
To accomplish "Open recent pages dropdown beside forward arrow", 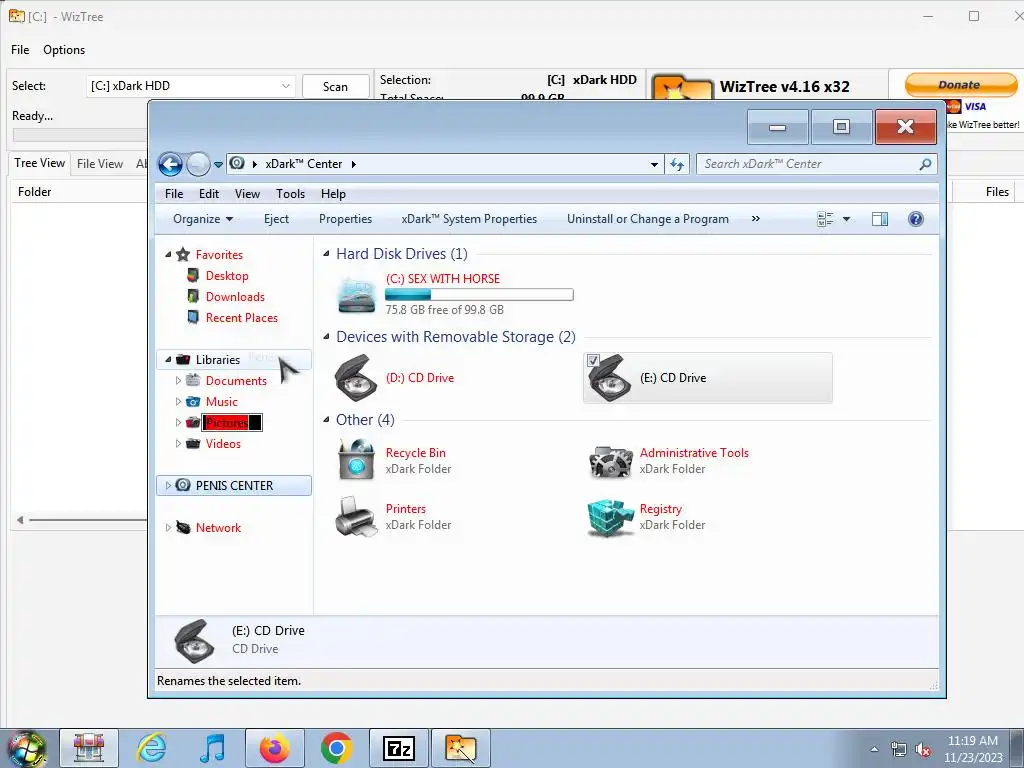I will pyautogui.click(x=218, y=165).
